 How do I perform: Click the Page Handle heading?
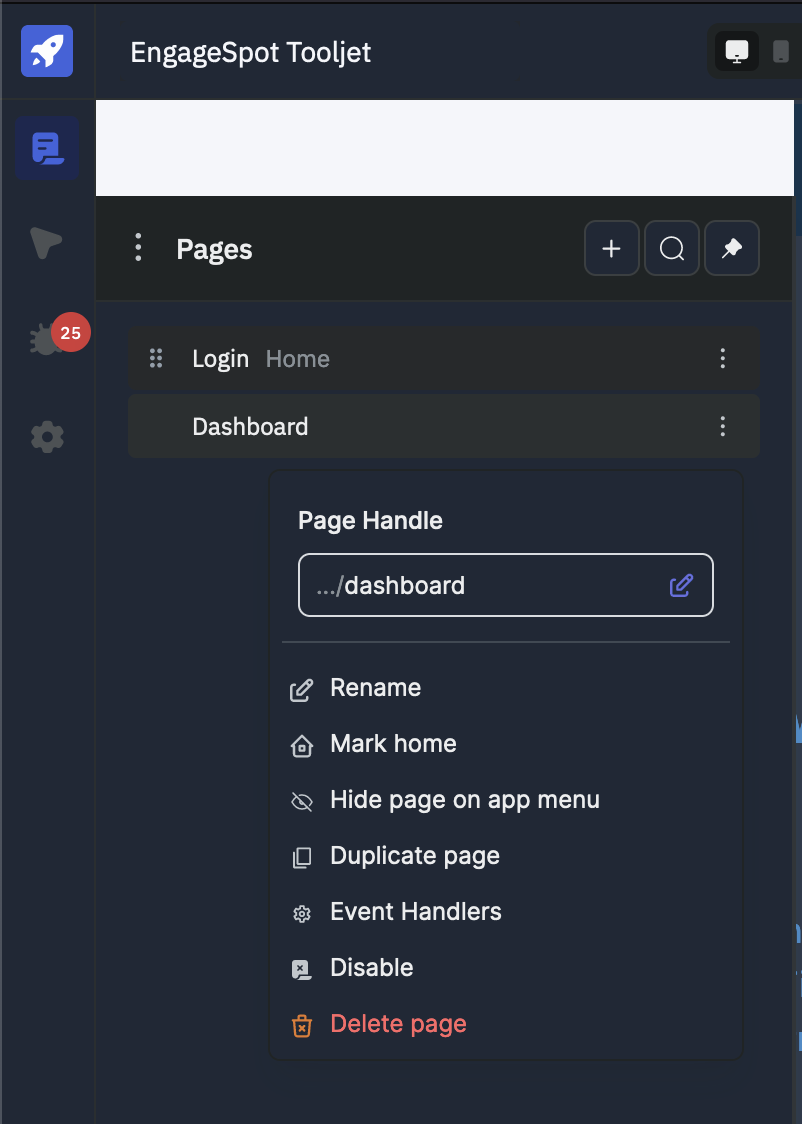371,520
